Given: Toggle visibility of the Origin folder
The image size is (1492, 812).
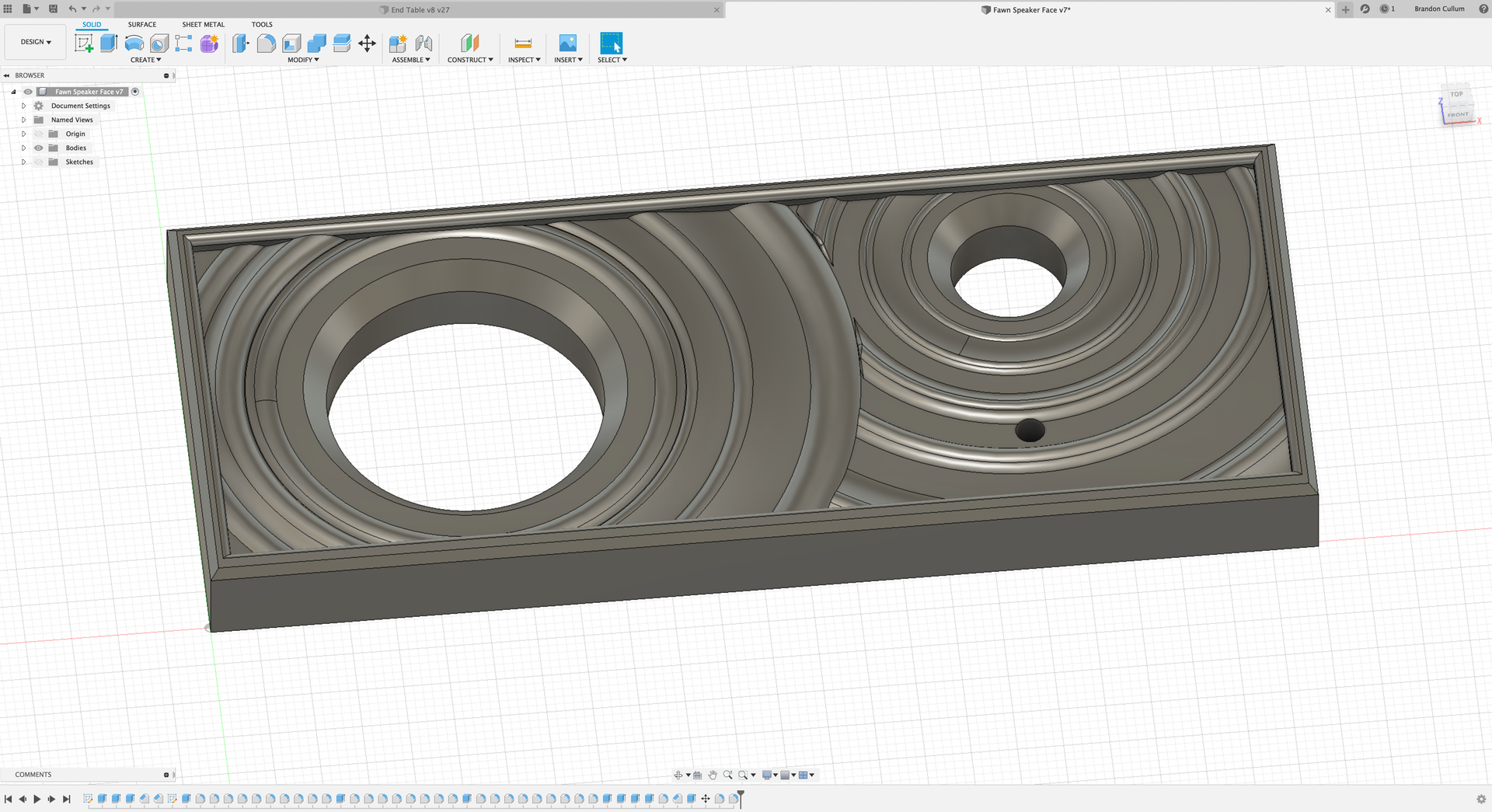Looking at the screenshot, I should (38, 134).
